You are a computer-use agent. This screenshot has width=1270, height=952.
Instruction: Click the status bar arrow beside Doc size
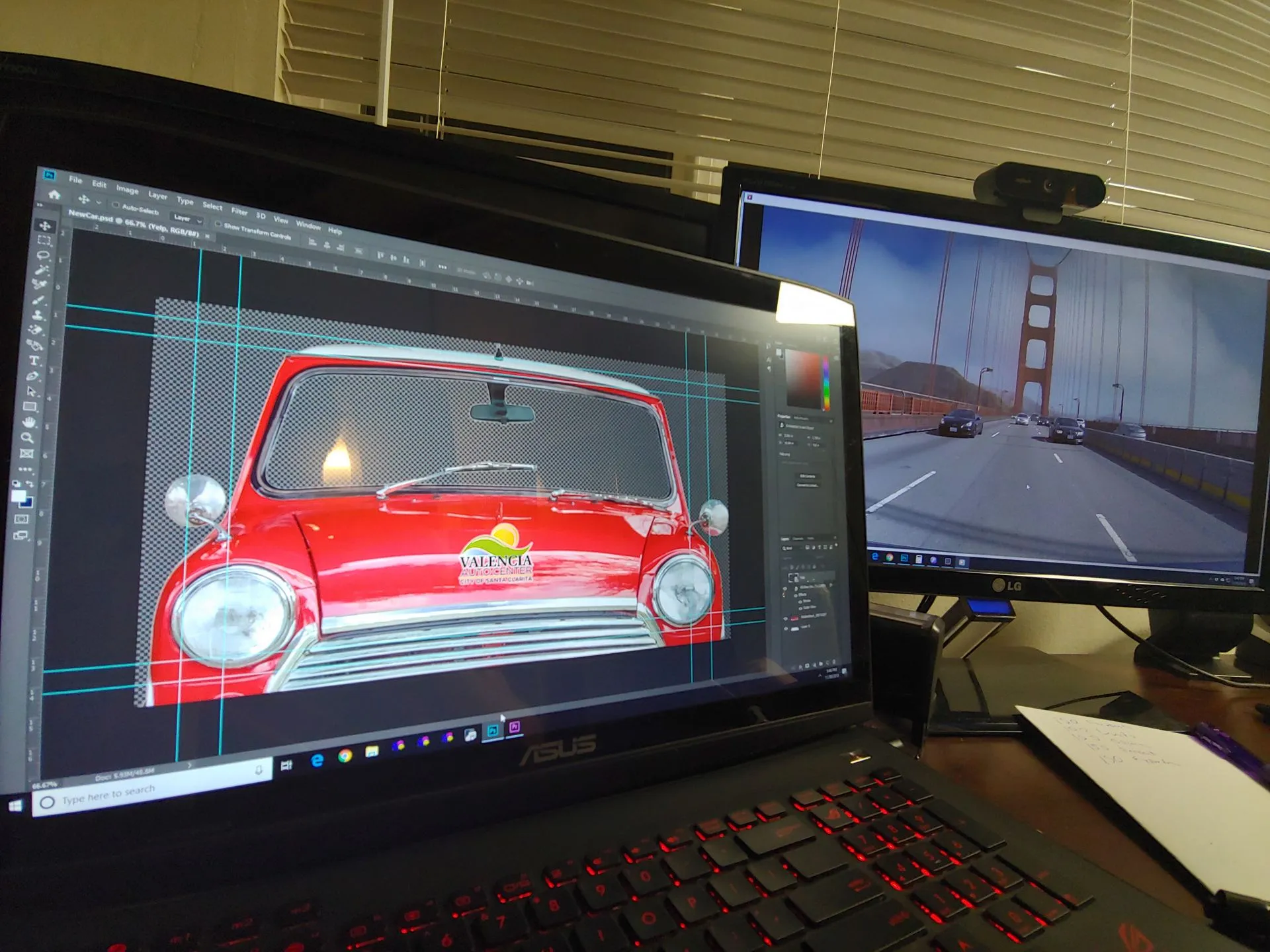(190, 765)
